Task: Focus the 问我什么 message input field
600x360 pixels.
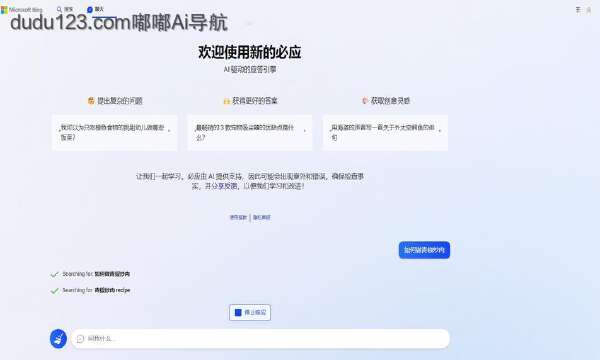Action: coord(260,339)
